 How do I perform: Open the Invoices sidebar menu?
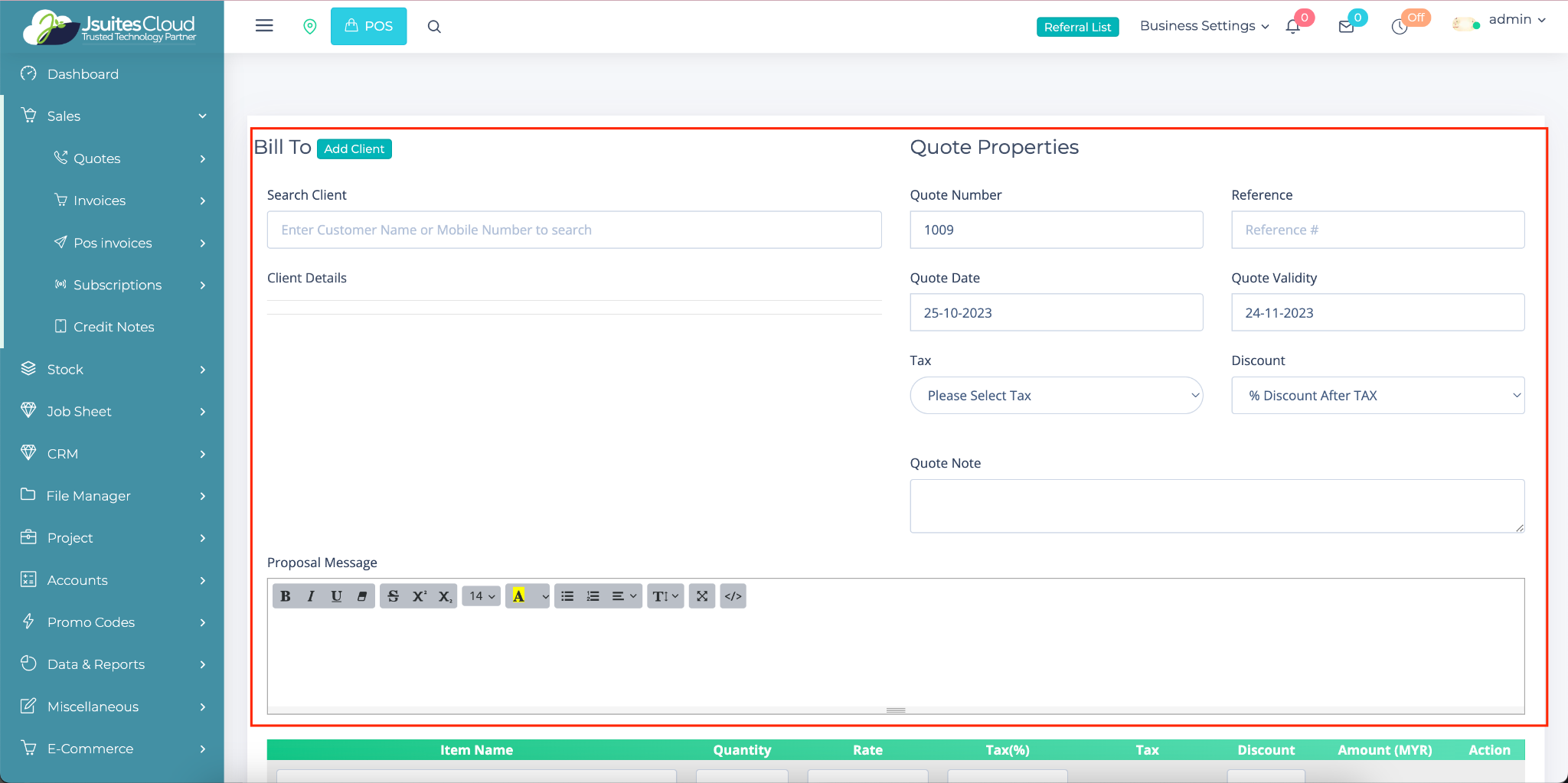(x=100, y=201)
